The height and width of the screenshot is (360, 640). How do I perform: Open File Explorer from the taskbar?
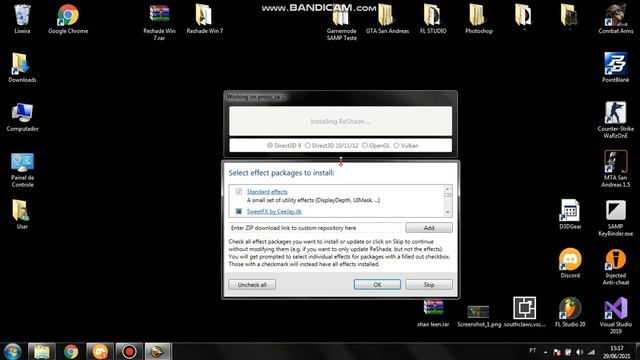pyautogui.click(x=42, y=351)
